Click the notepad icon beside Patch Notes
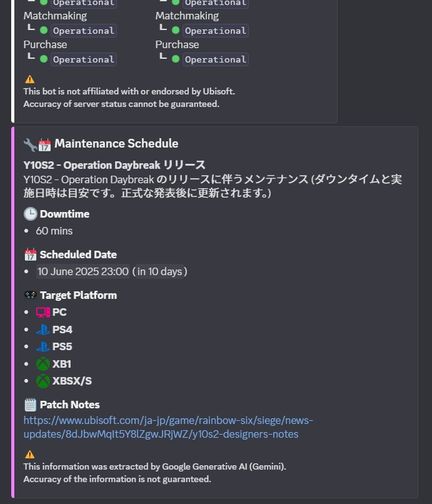Viewport: 432px width, 504px height. (x=30, y=405)
